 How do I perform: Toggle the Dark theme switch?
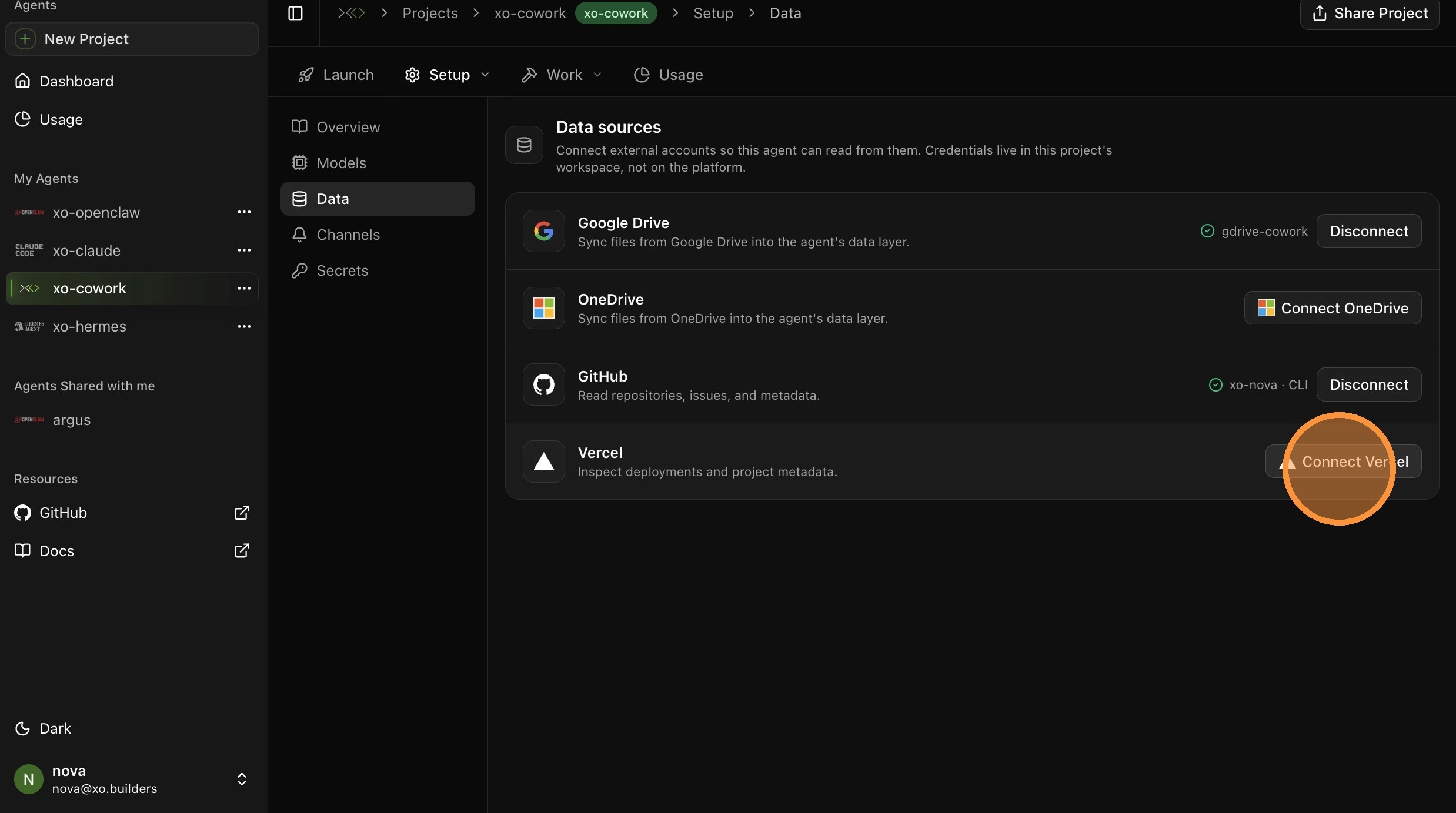point(42,728)
